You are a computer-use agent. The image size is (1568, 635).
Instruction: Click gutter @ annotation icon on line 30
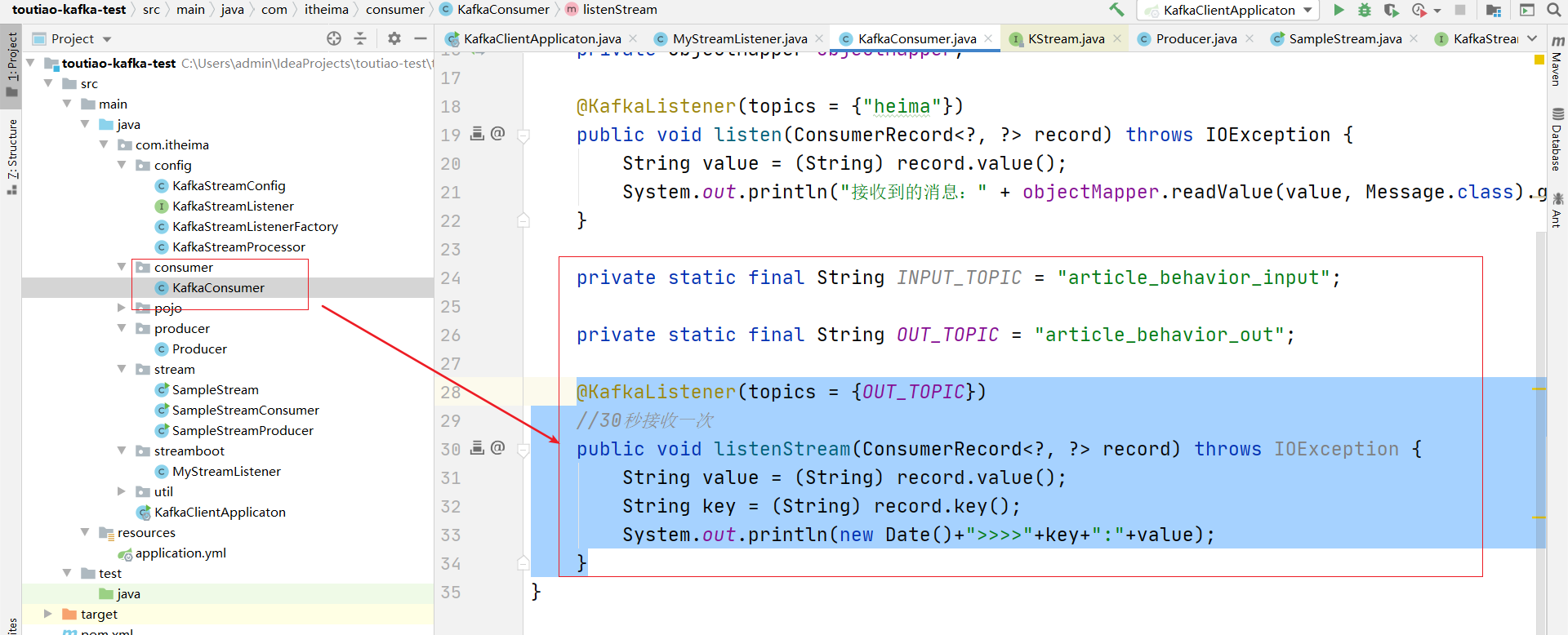(497, 447)
